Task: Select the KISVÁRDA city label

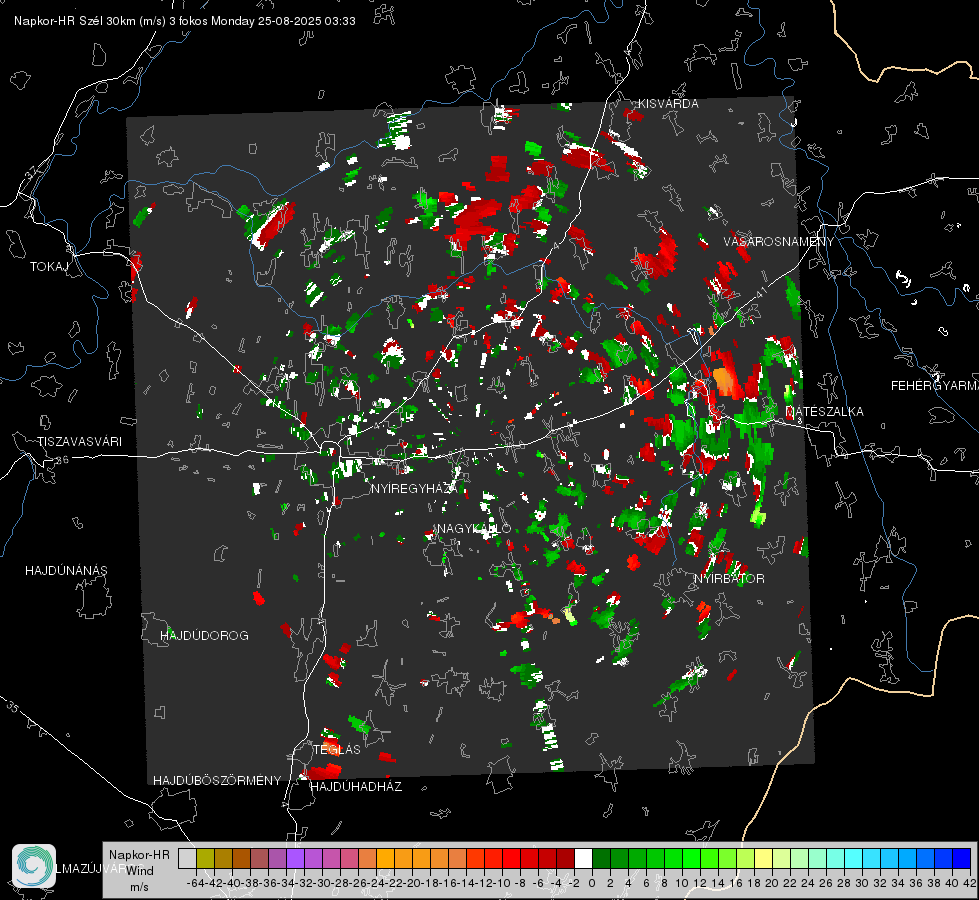Action: click(x=668, y=104)
